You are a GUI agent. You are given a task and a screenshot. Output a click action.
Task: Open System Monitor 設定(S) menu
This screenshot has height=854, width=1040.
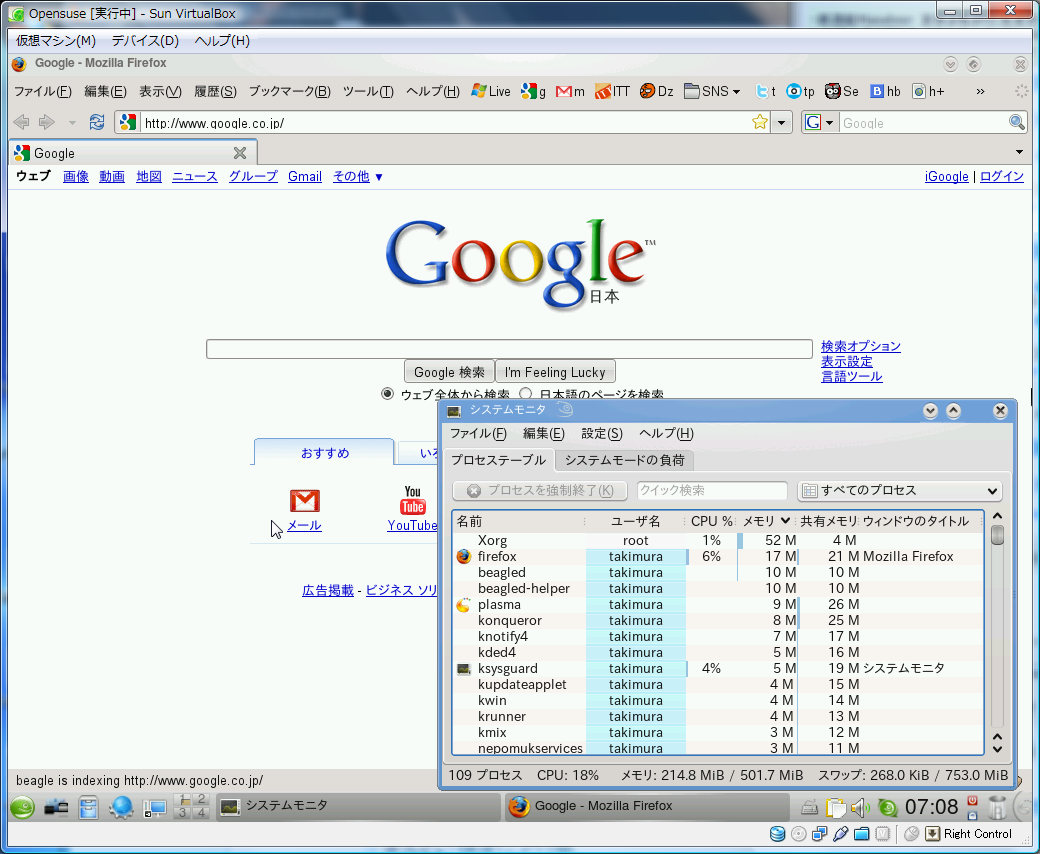[602, 434]
